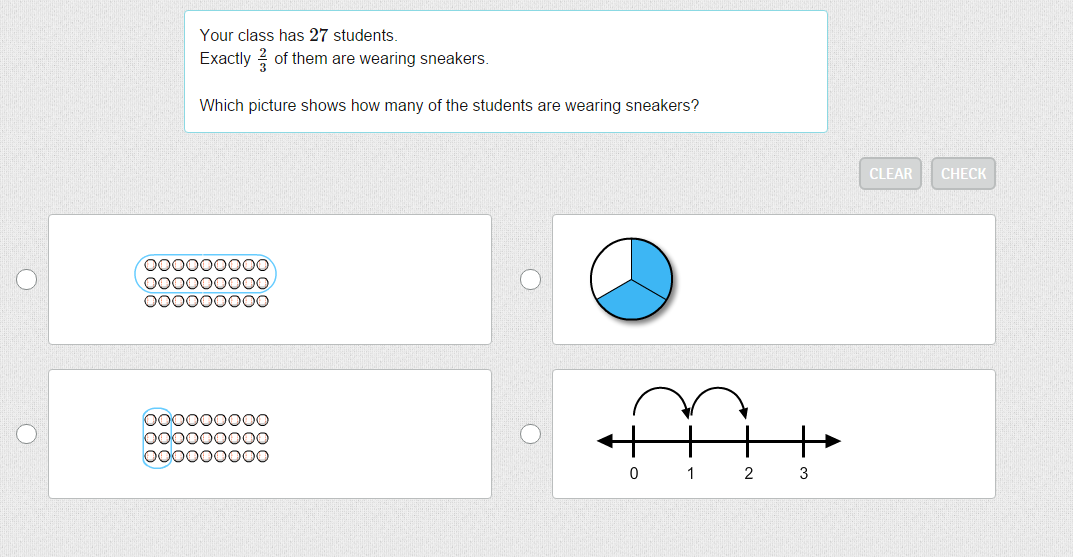The height and width of the screenshot is (557, 1073).
Task: Click the bold number 27 in the question
Action: [x=319, y=35]
